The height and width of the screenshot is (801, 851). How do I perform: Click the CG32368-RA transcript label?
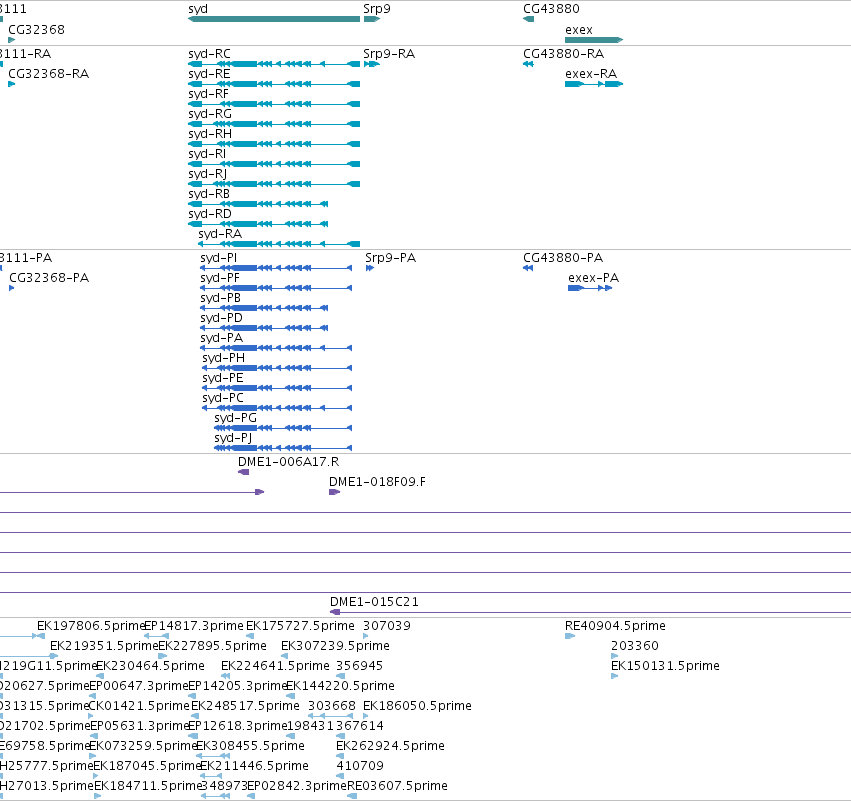click(x=49, y=74)
